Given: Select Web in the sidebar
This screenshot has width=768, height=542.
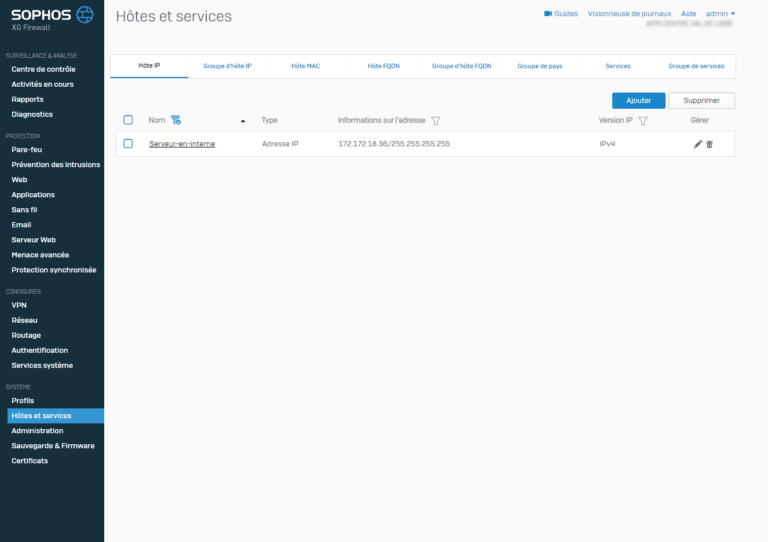Looking at the screenshot, I should point(19,180).
